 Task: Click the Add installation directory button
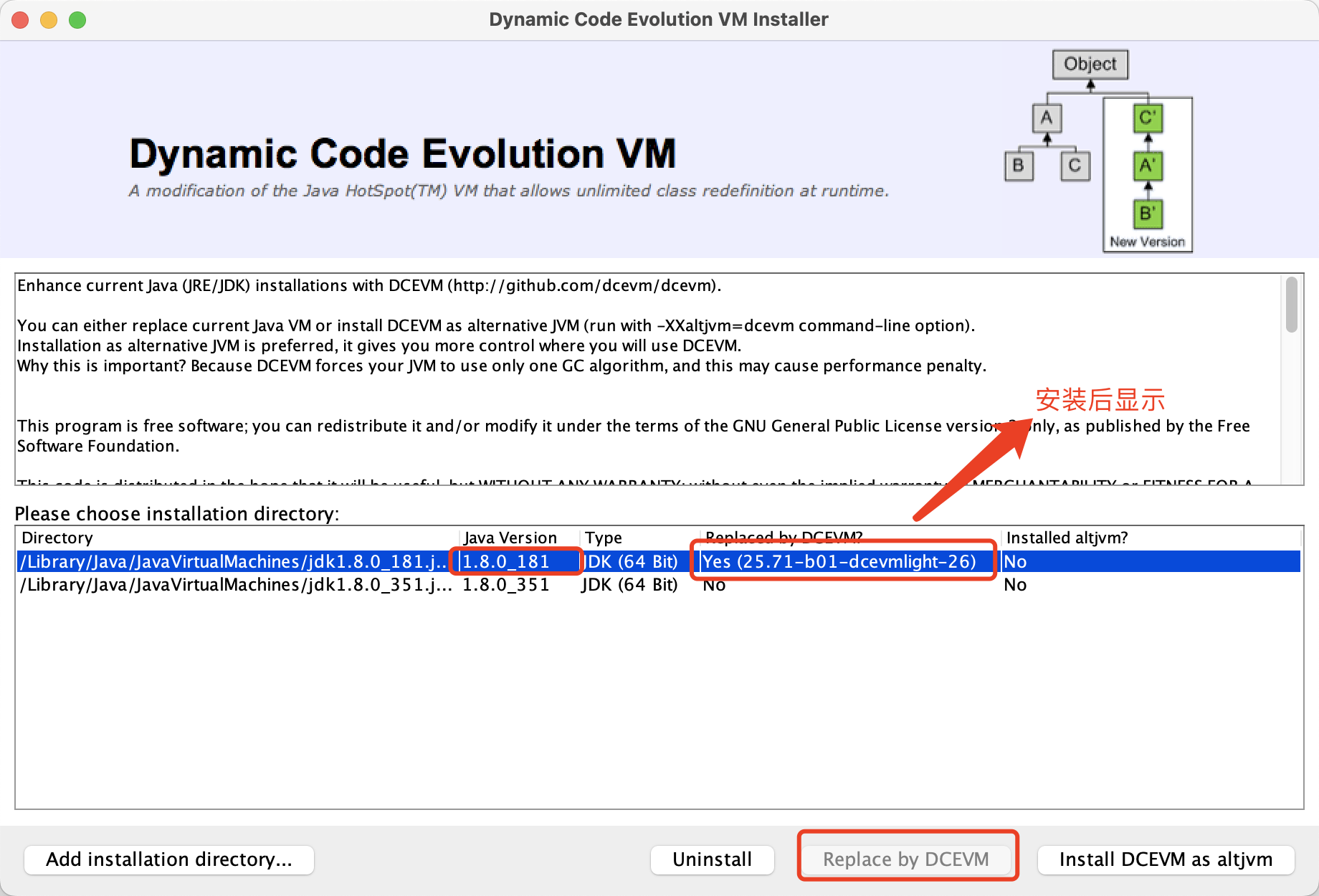[x=169, y=859]
